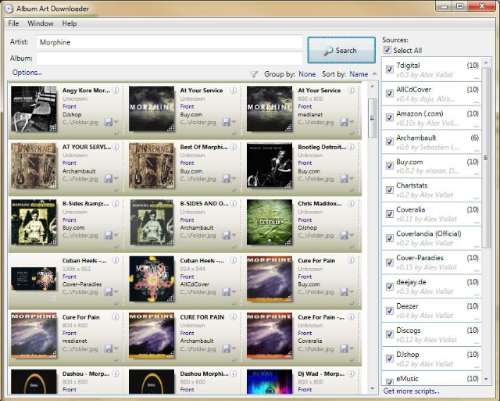Save the Cuban Heels Cover-Paradies cover
The height and width of the screenshot is (401, 500).
(108, 292)
